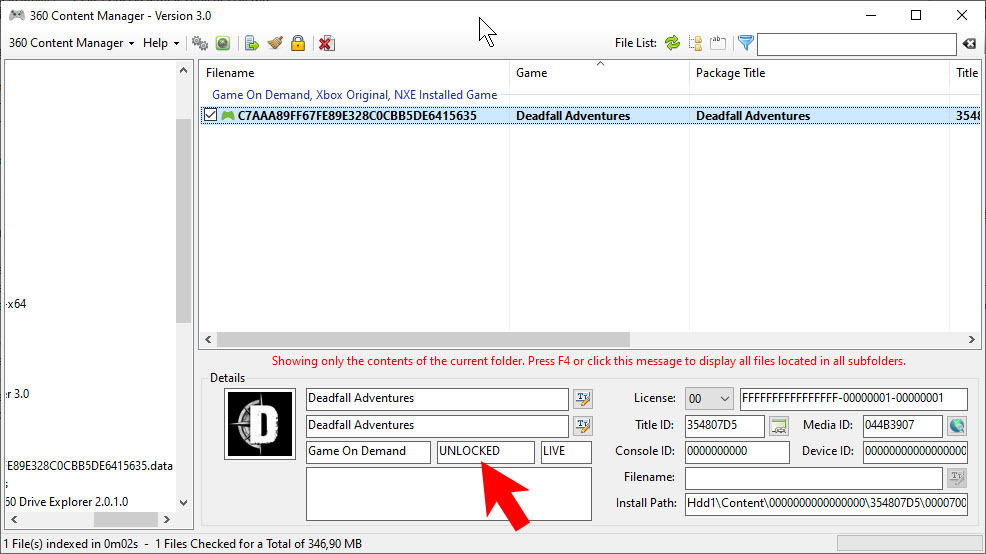Click the icon next to Title ID field
The width and height of the screenshot is (986, 554).
tap(778, 426)
